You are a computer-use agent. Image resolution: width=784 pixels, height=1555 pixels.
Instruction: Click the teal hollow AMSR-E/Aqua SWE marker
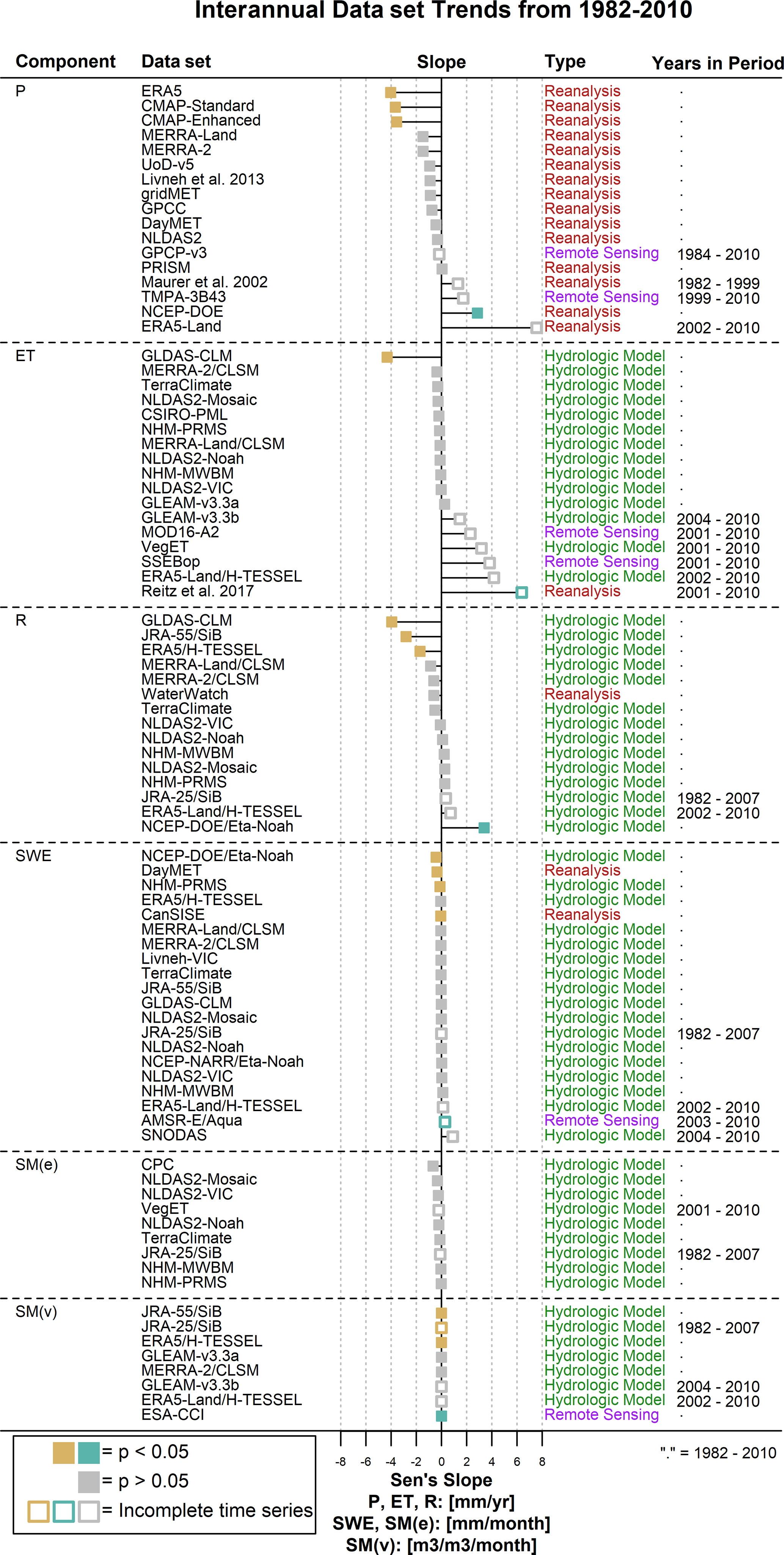[x=445, y=1121]
